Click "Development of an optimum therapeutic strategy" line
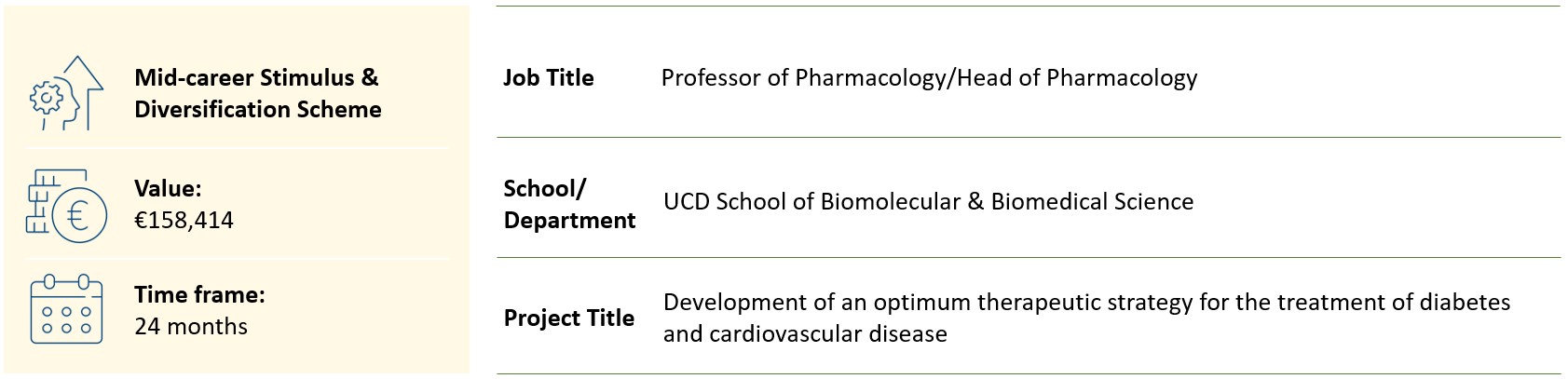The height and width of the screenshot is (379, 1568). point(1086,302)
